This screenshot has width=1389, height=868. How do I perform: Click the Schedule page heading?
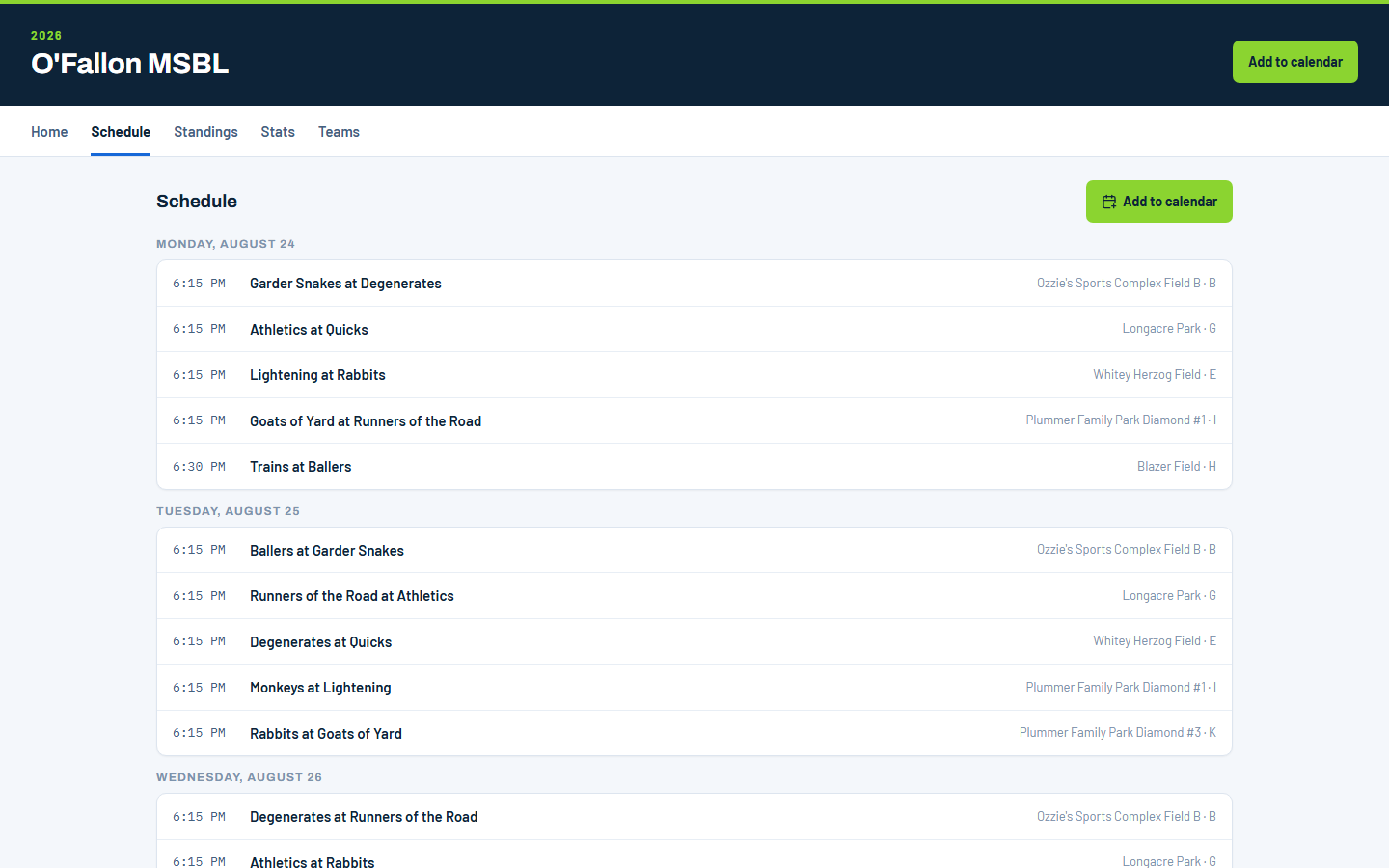(x=197, y=202)
